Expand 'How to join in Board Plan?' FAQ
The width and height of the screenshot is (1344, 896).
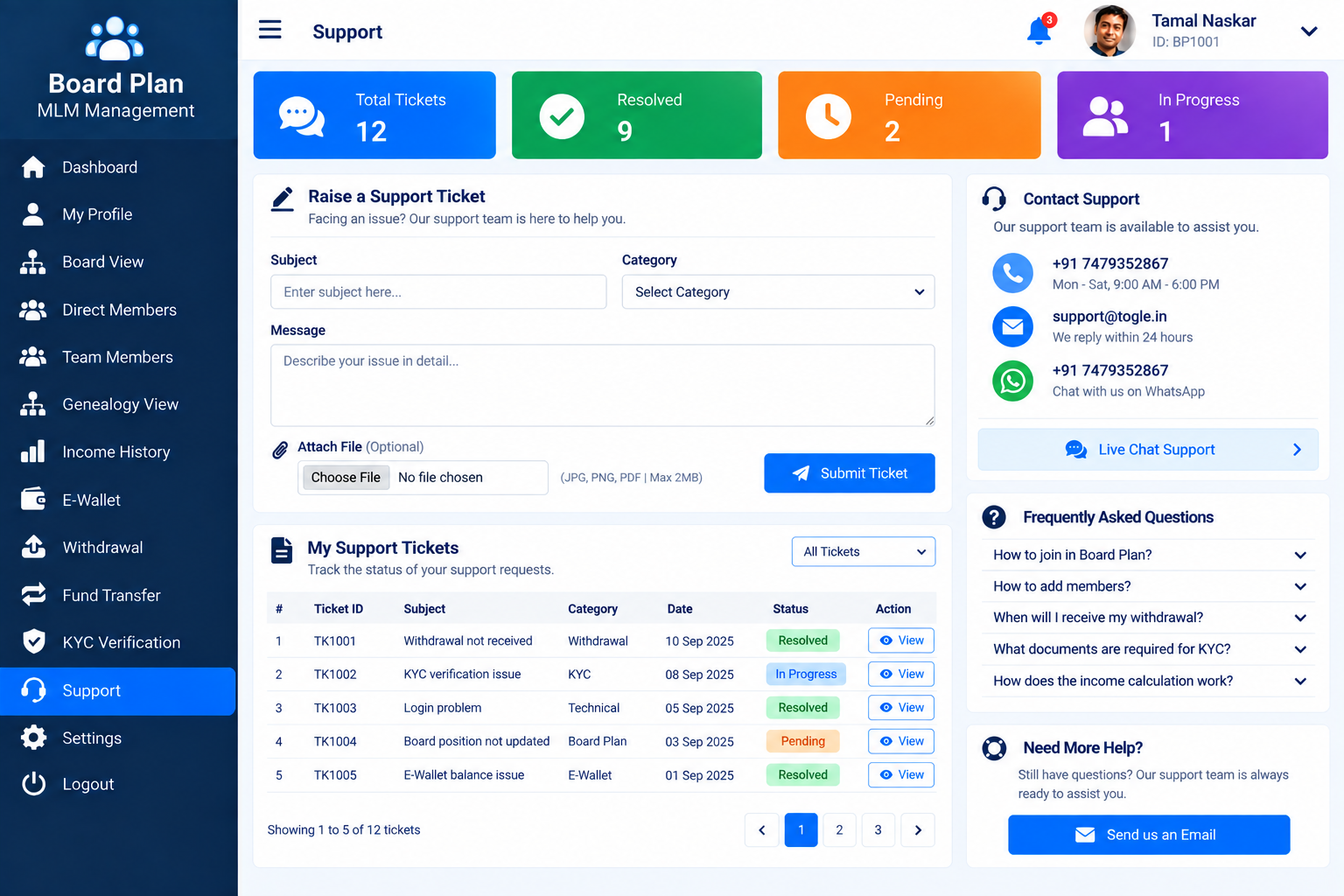[x=1149, y=555]
